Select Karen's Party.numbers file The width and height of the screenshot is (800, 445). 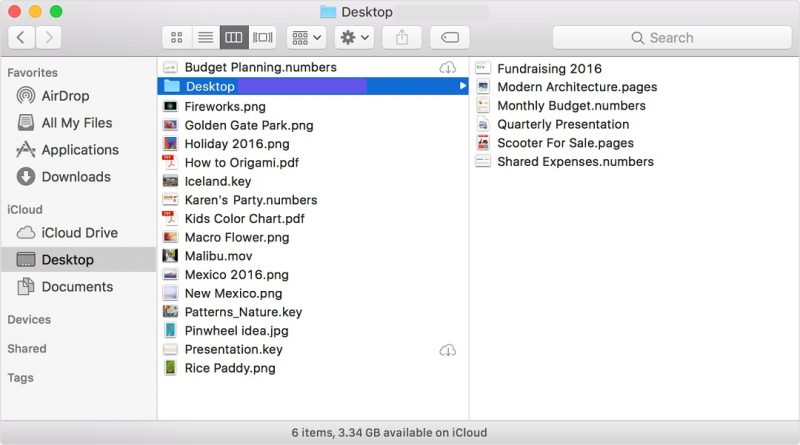point(251,200)
